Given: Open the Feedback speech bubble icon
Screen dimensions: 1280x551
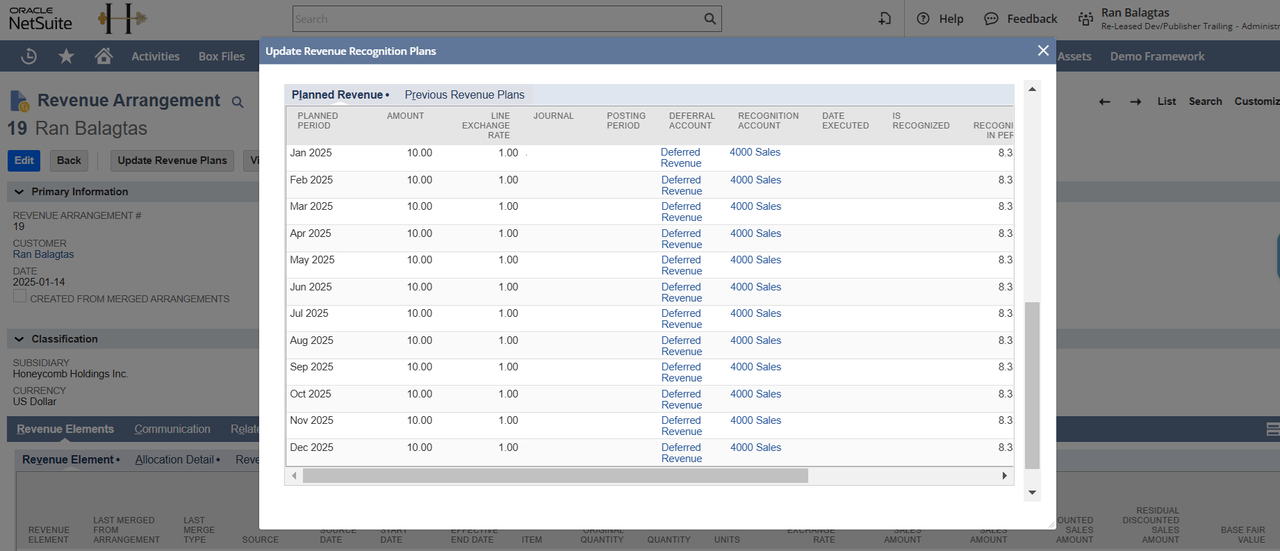Looking at the screenshot, I should pyautogui.click(x=991, y=19).
